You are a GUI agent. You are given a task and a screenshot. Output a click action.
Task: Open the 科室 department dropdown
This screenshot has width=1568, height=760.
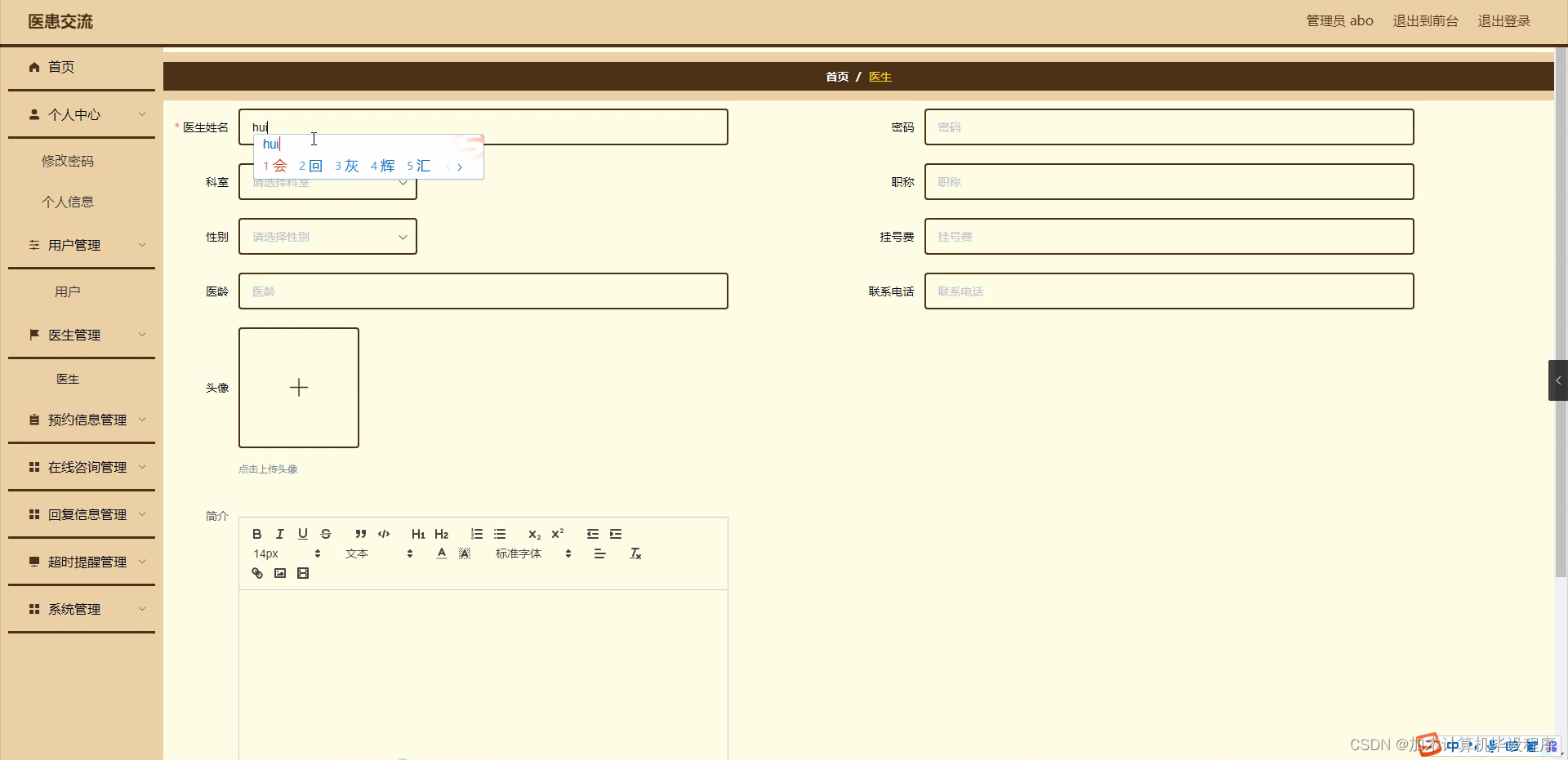tap(327, 182)
